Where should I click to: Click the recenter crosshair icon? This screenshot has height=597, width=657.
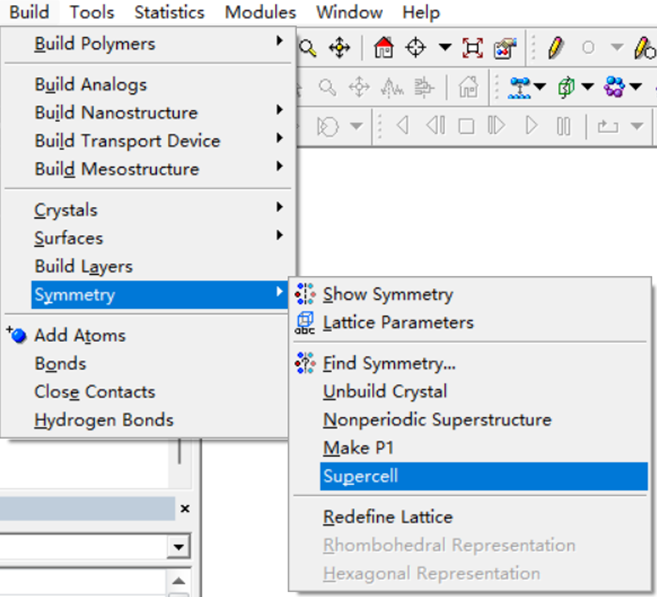(416, 47)
